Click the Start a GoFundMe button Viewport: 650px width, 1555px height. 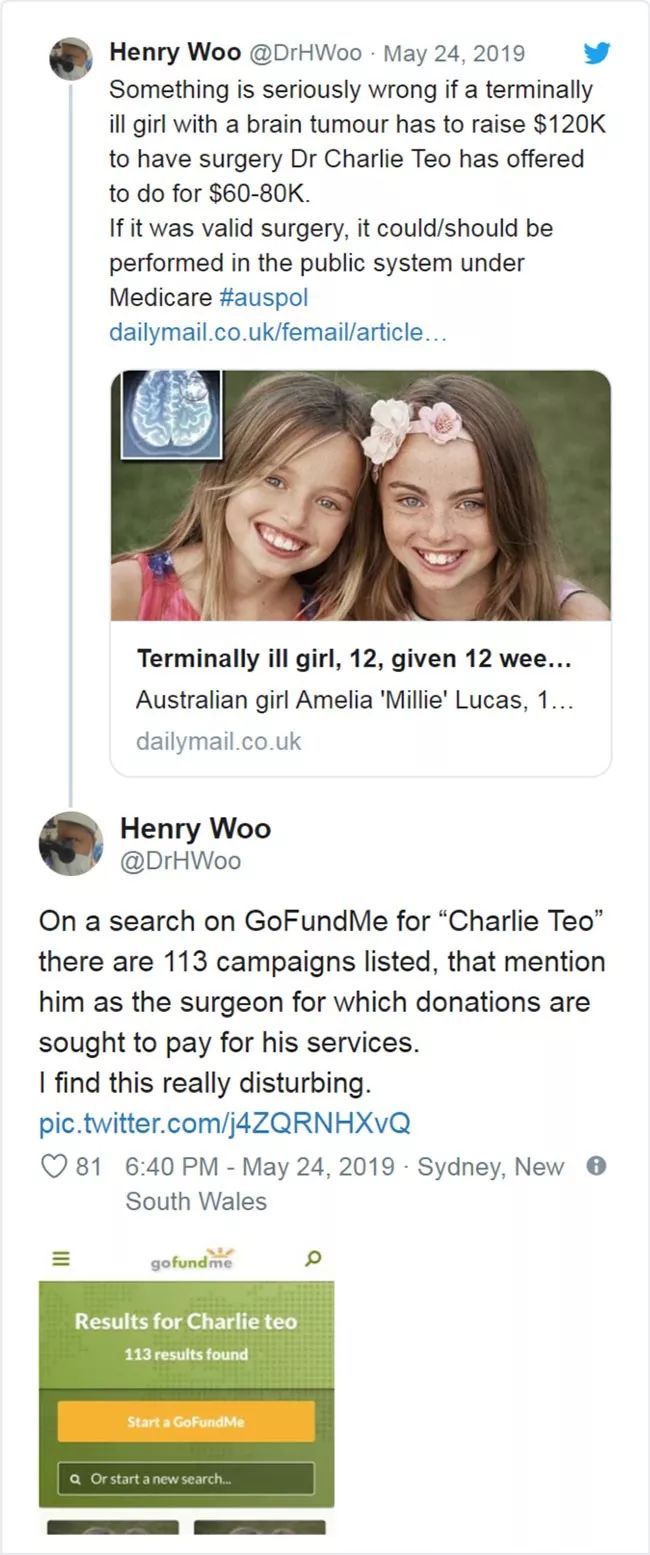pyautogui.click(x=186, y=1421)
